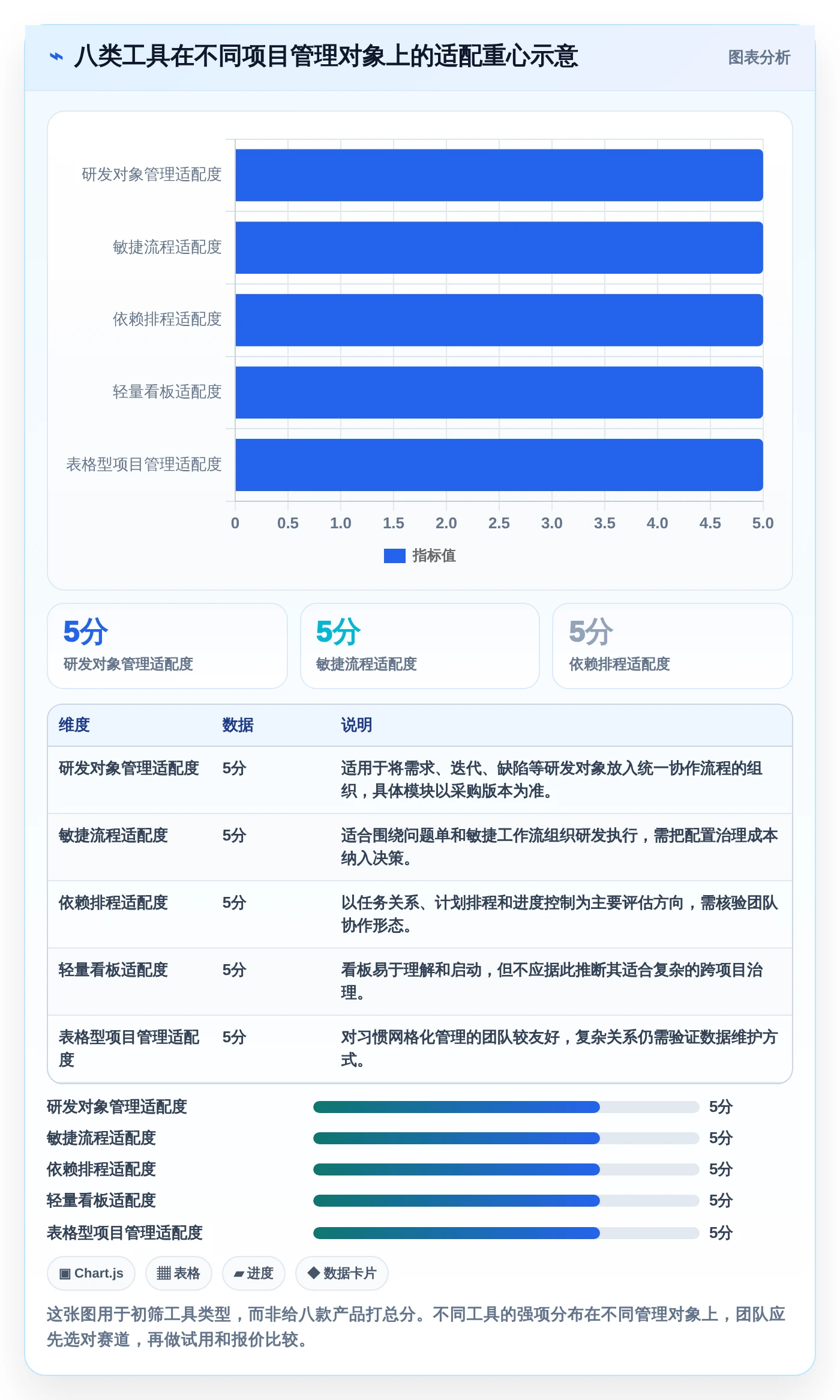Click the 表格型项目管理适配度 progress bar

[x=506, y=1233]
